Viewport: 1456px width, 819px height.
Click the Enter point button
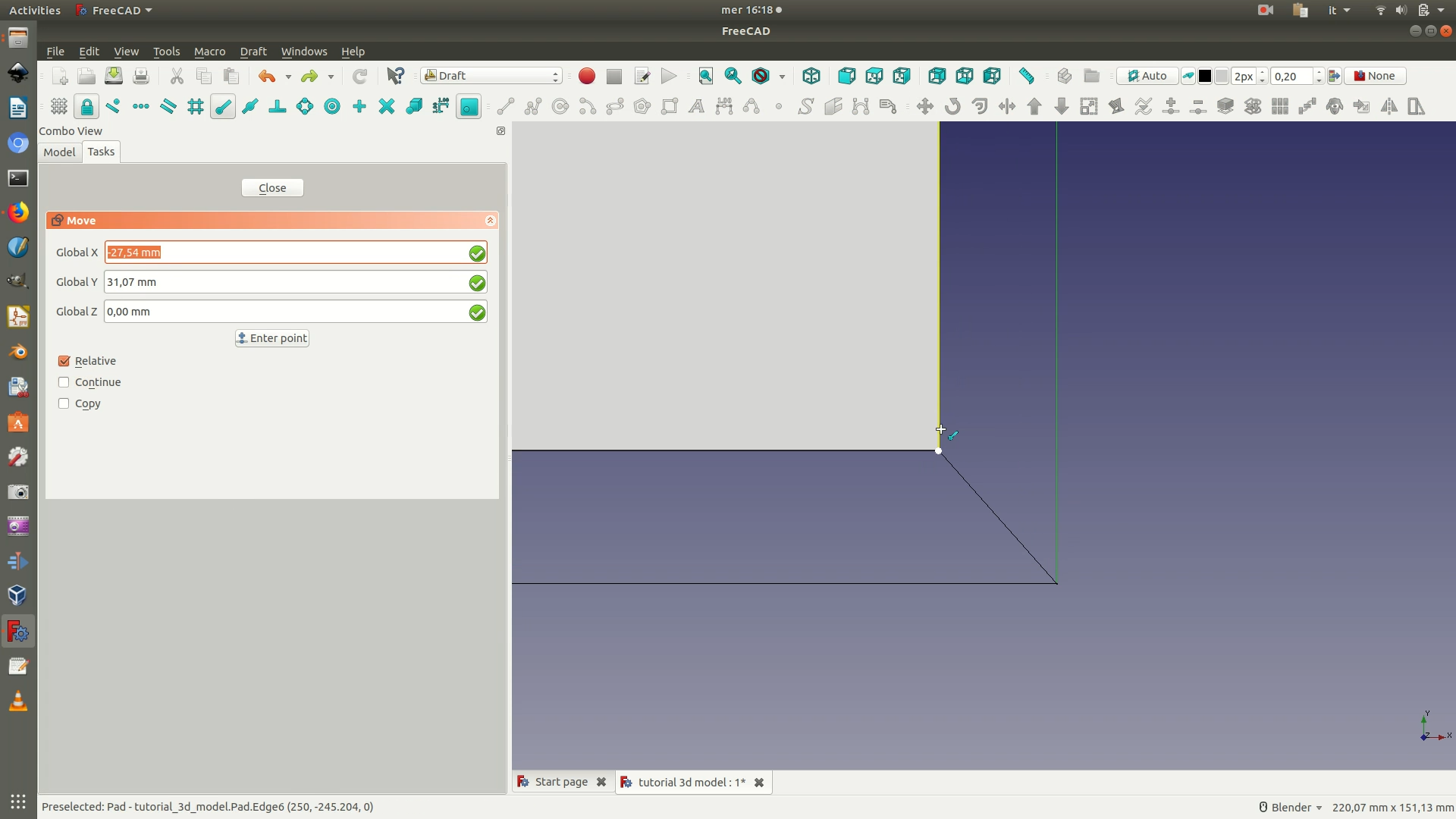point(271,338)
